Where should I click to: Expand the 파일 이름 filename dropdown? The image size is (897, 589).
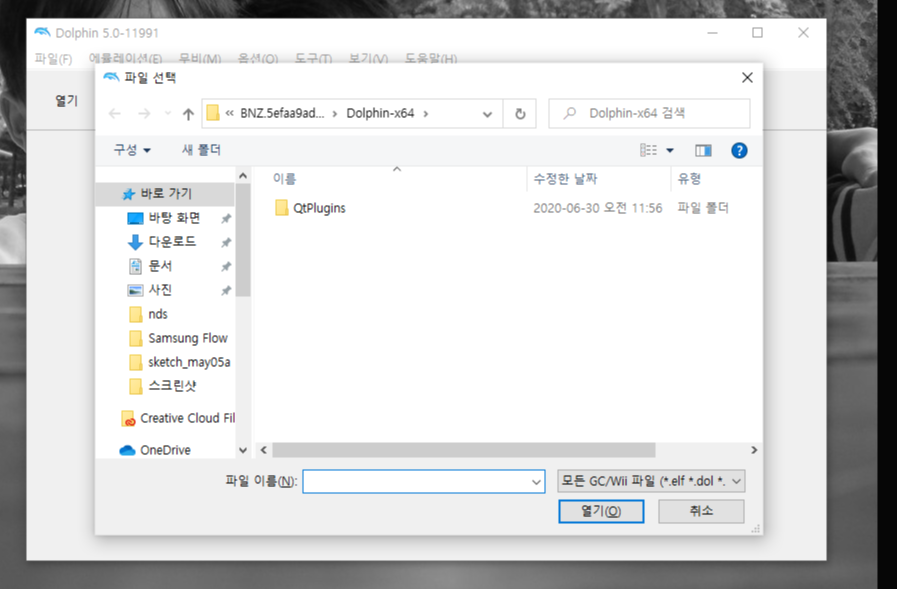pyautogui.click(x=536, y=482)
